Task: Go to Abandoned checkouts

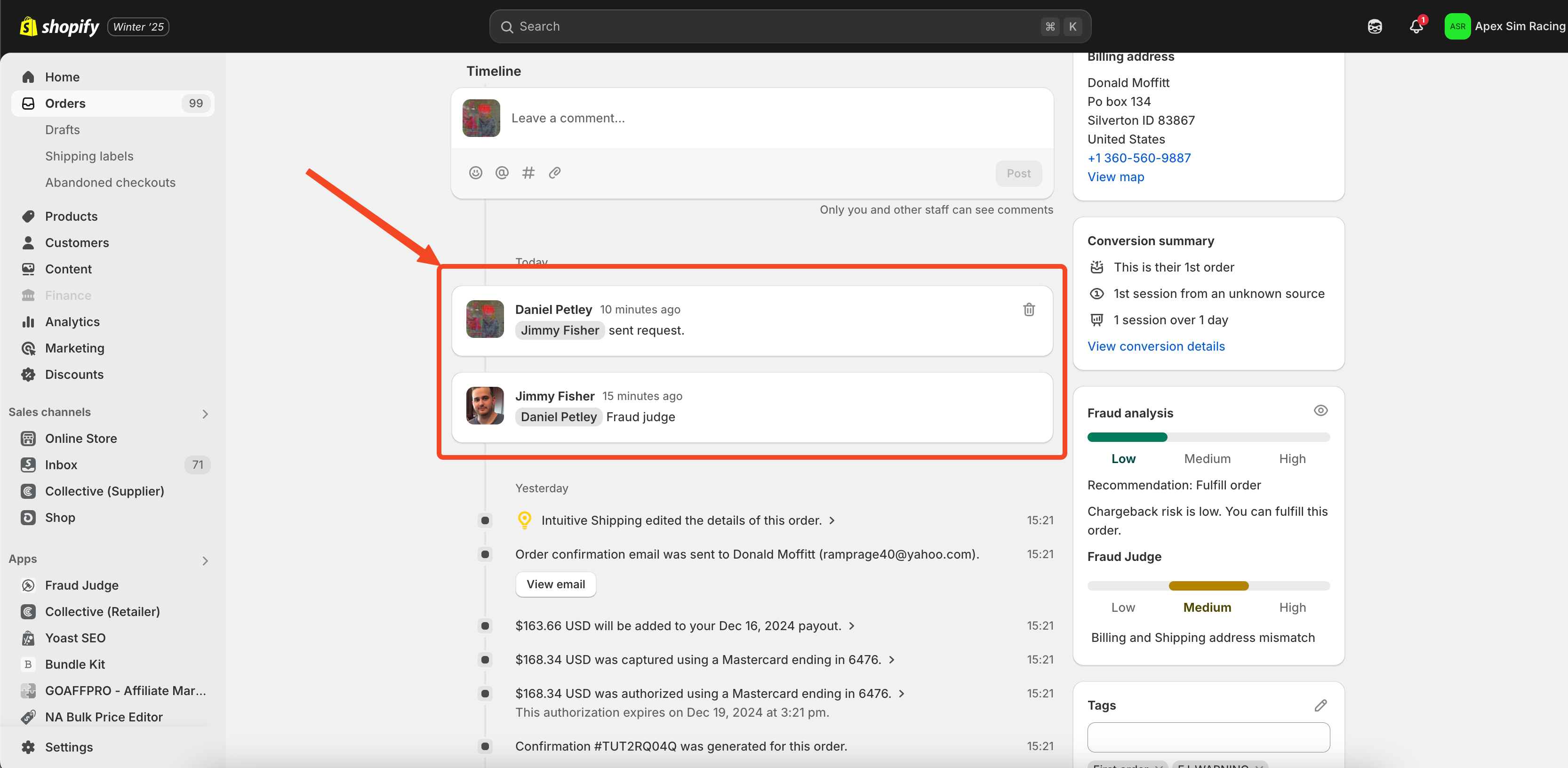Action: pos(110,183)
